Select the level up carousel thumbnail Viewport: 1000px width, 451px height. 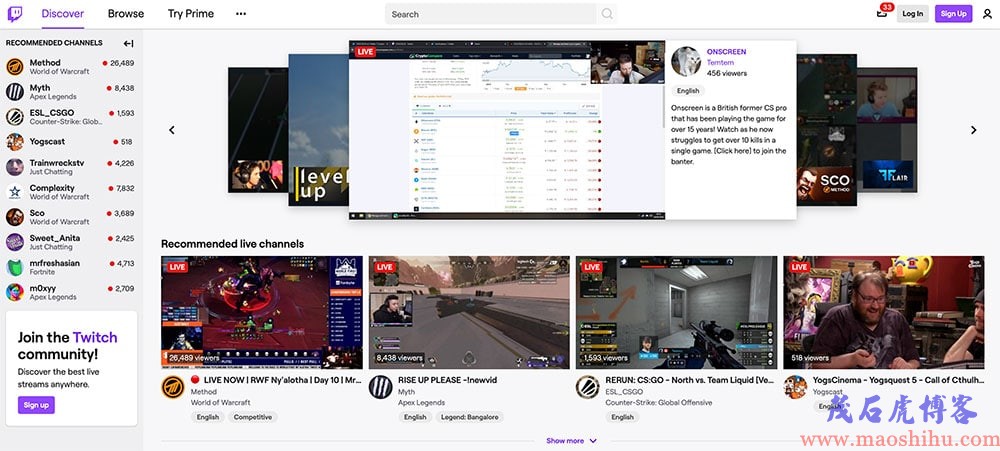coord(318,129)
